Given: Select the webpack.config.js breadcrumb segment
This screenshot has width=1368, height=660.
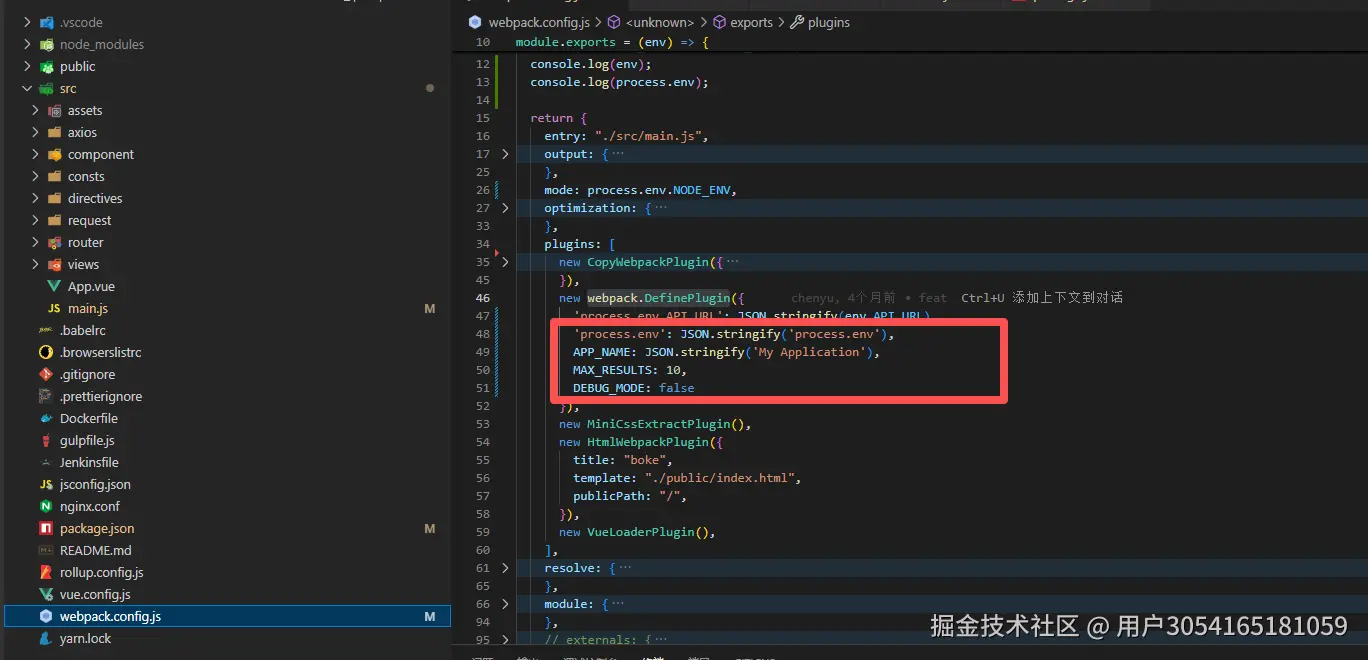Looking at the screenshot, I should point(539,22).
